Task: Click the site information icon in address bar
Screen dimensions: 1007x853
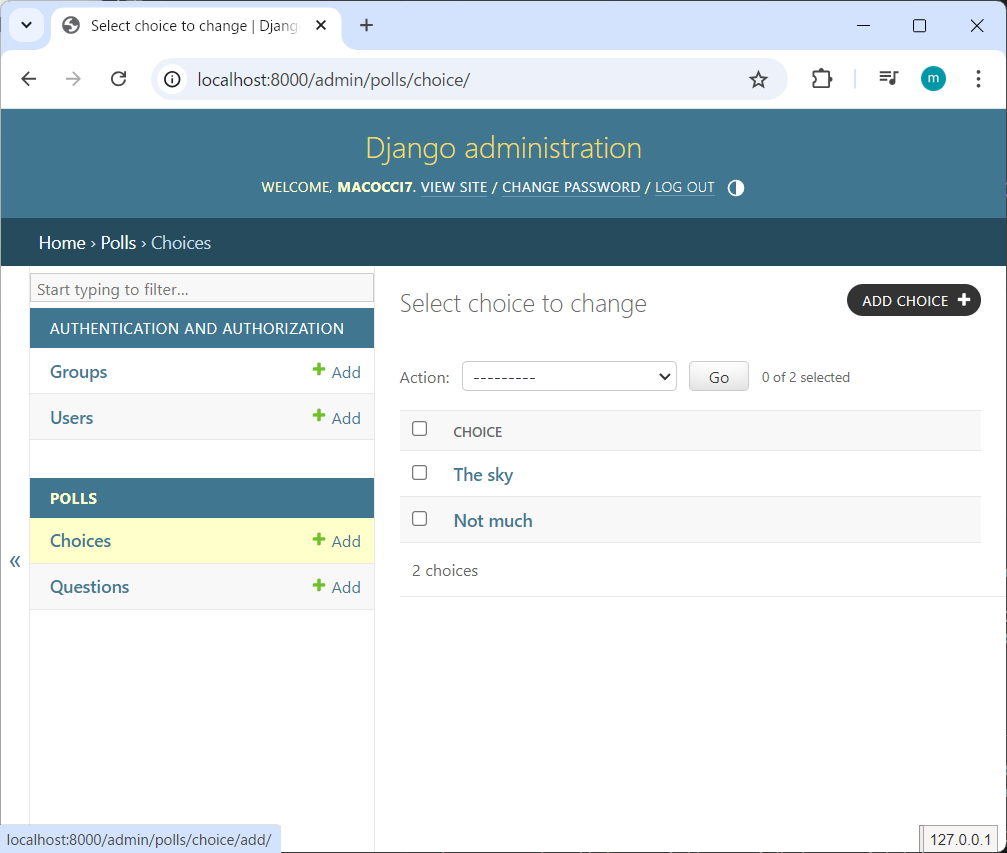Action: [173, 80]
